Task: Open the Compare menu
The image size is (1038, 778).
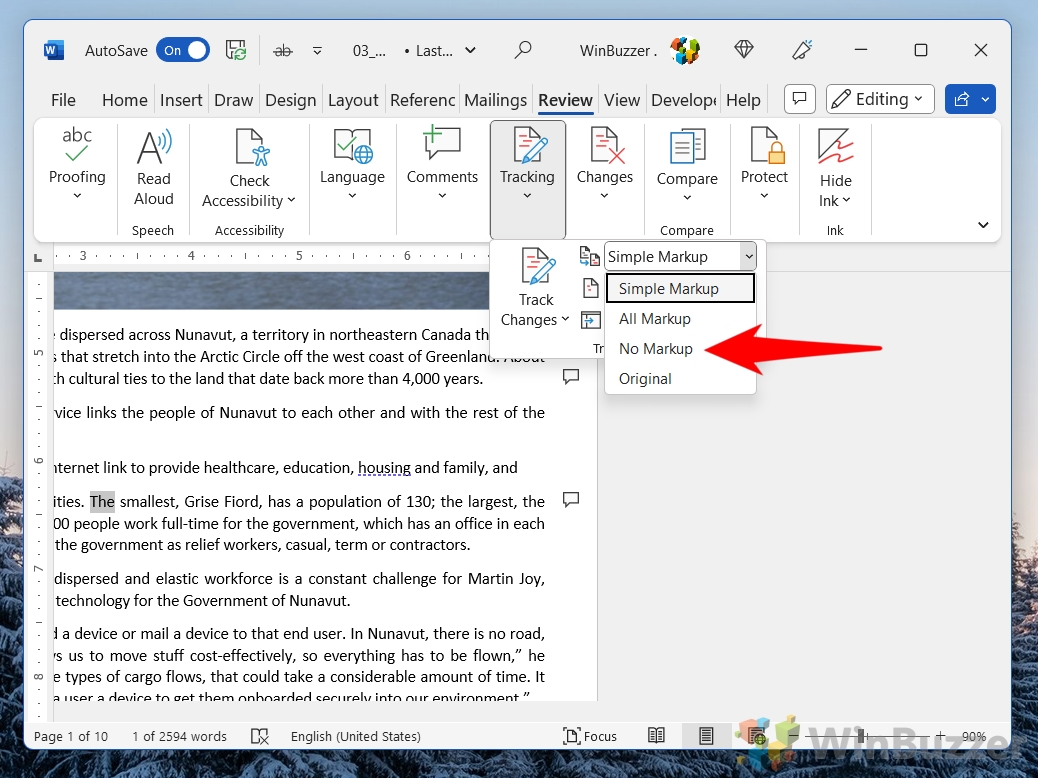Action: 687,167
